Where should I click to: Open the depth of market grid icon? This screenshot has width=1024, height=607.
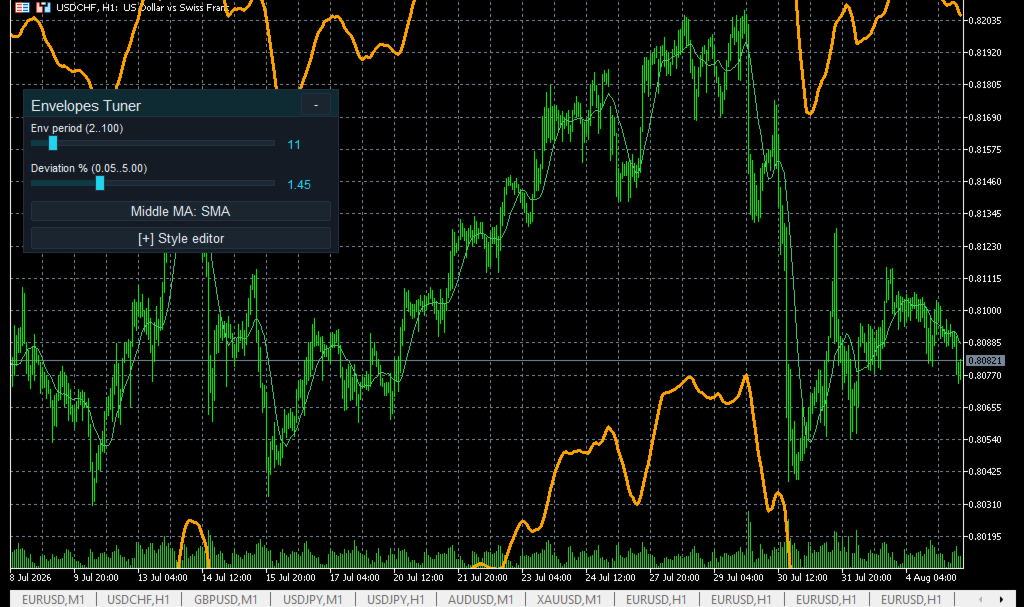pos(22,8)
